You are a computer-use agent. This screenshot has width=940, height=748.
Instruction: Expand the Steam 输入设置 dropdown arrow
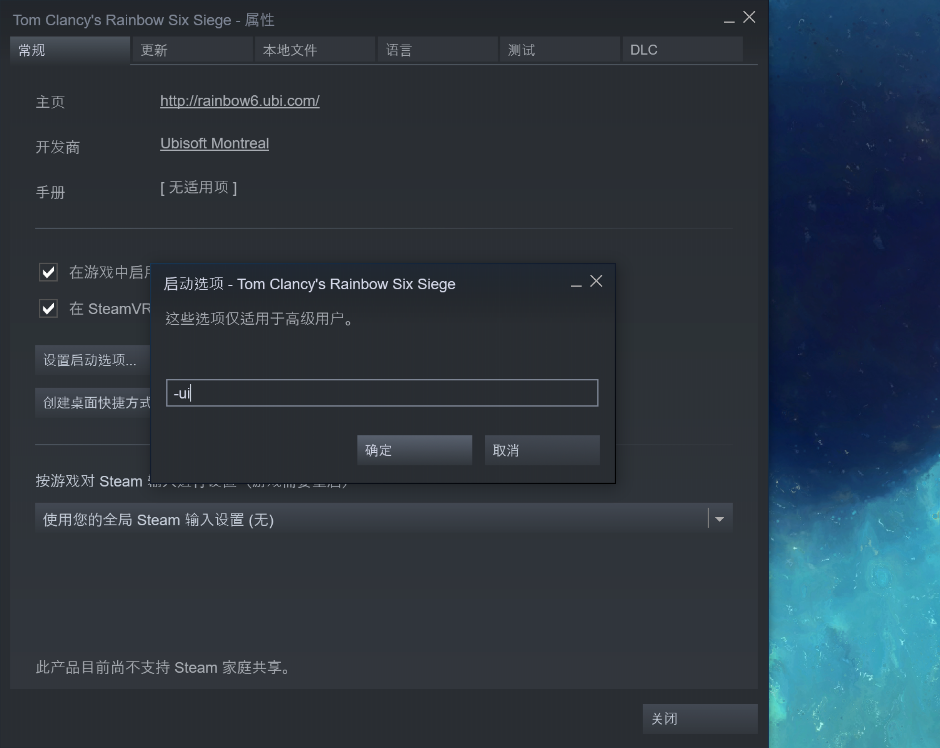pyautogui.click(x=719, y=519)
